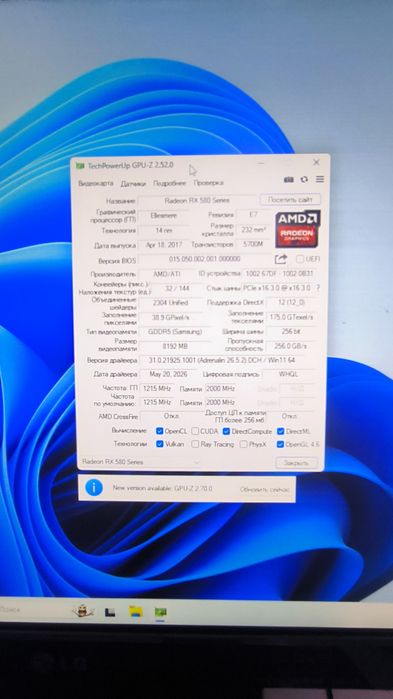Switch to the Датчики tab
The height and width of the screenshot is (699, 393).
(133, 183)
